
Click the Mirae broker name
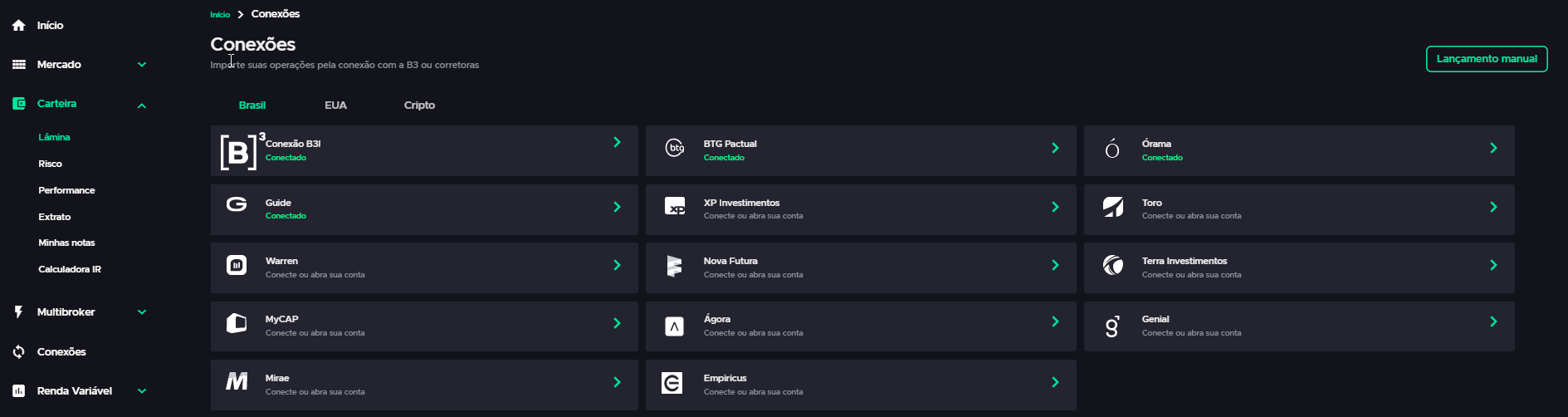pos(277,378)
